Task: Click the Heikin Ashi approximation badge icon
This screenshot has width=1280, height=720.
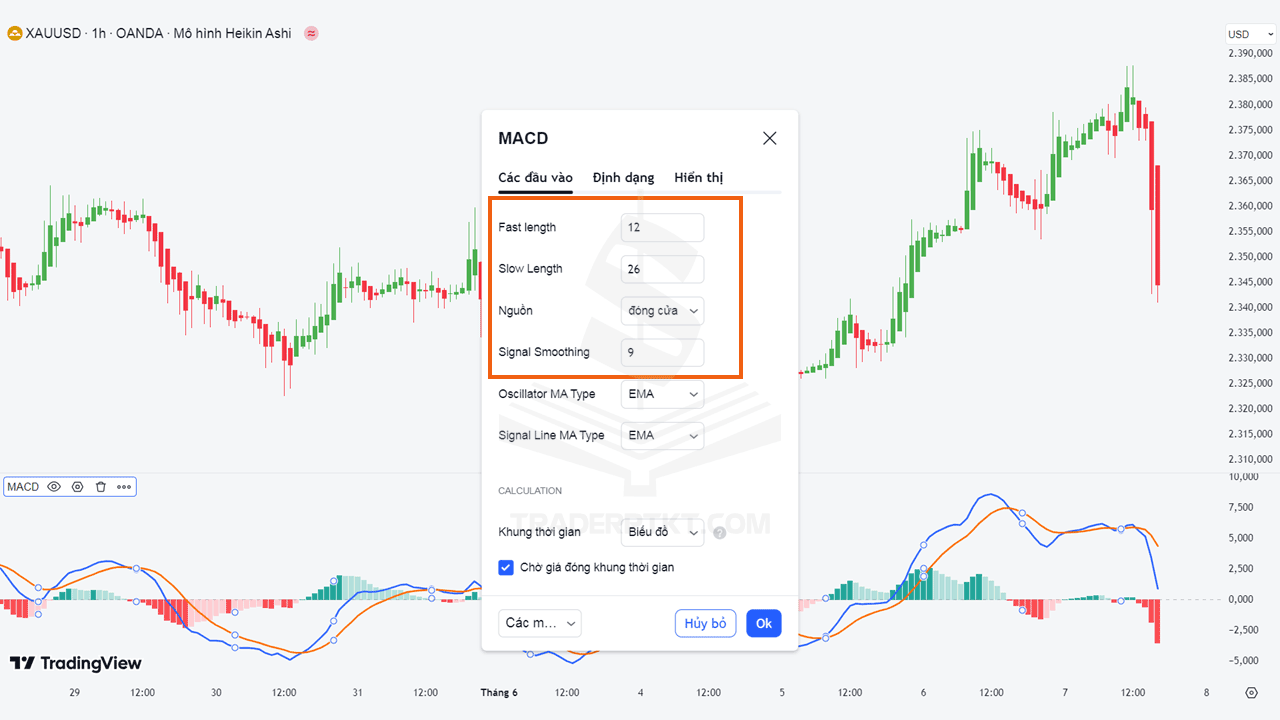Action: point(311,33)
